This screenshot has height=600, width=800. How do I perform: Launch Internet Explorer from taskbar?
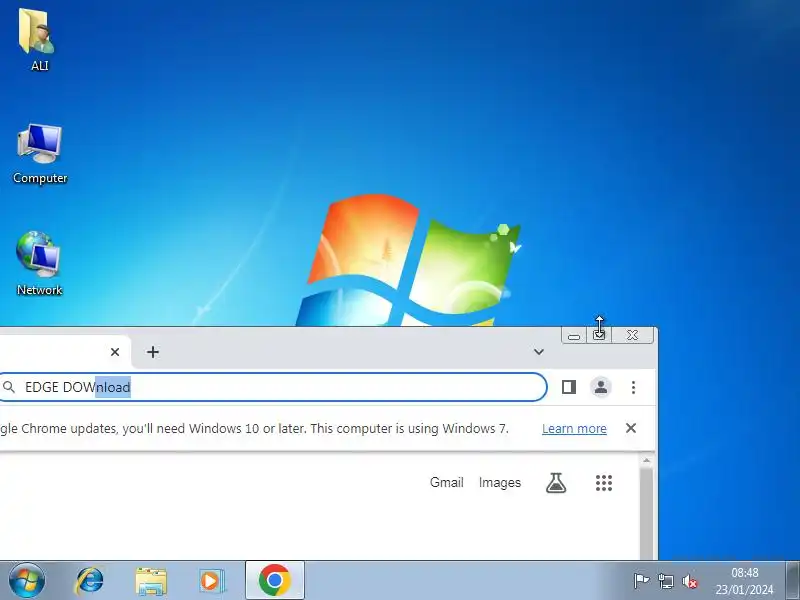[x=89, y=581]
